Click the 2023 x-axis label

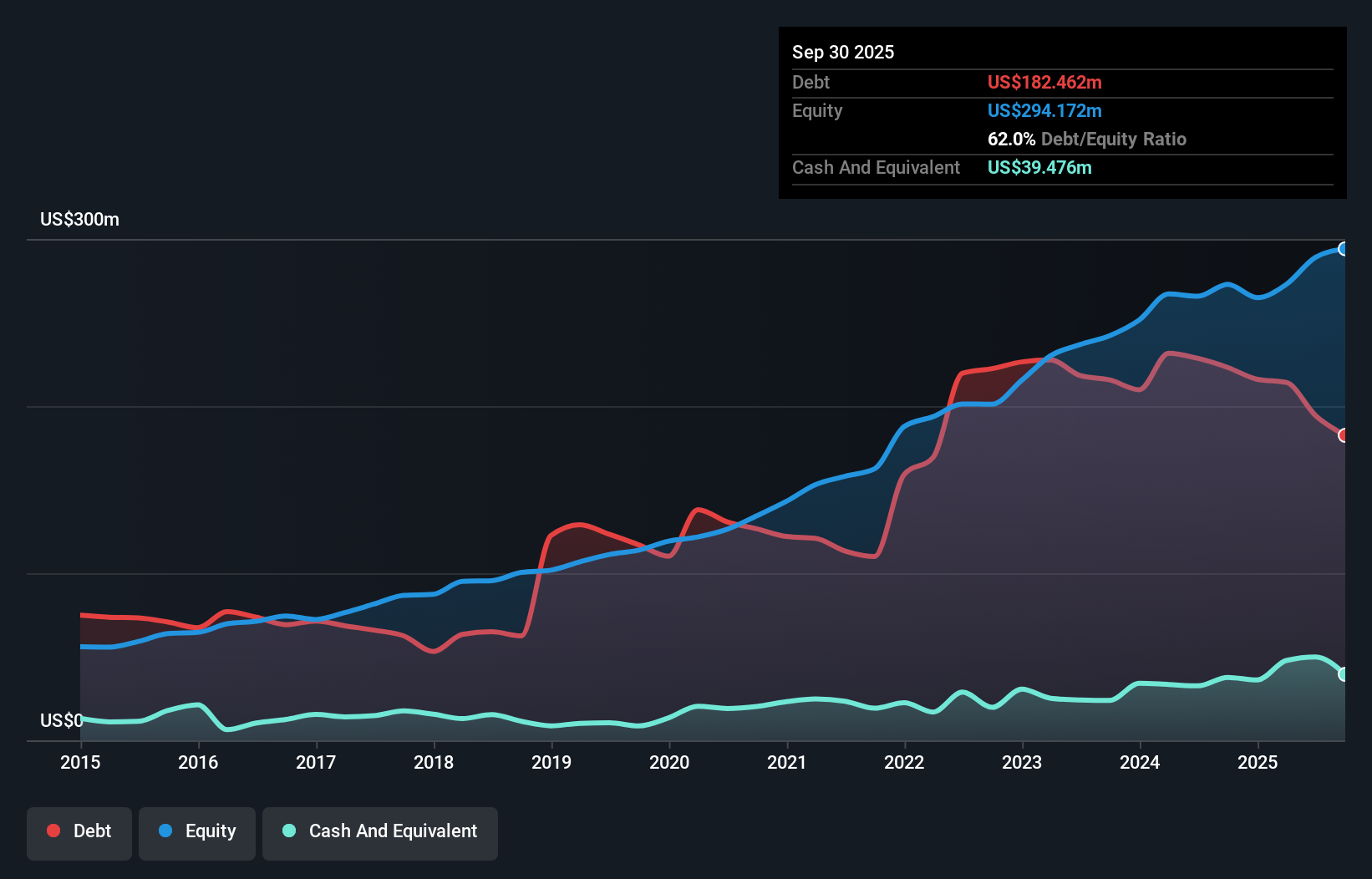pos(1022,762)
